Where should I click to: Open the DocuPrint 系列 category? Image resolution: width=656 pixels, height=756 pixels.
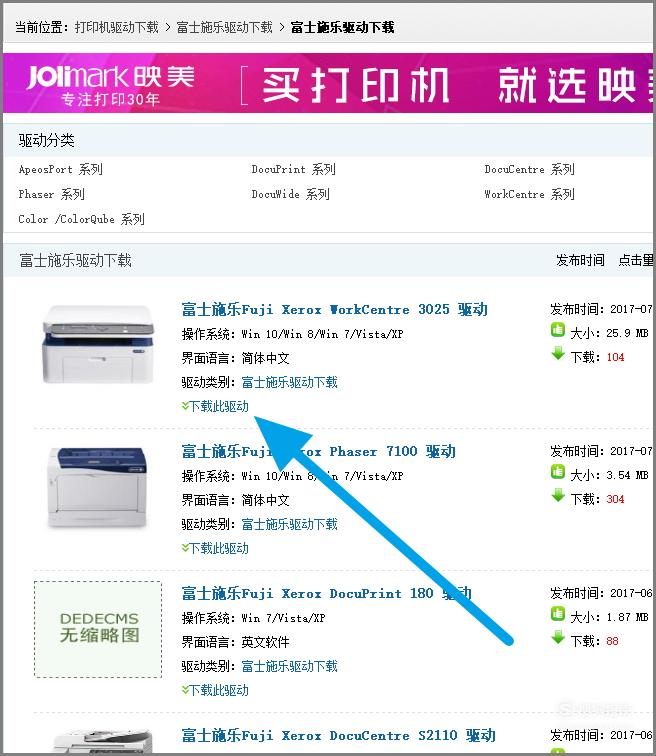[294, 169]
